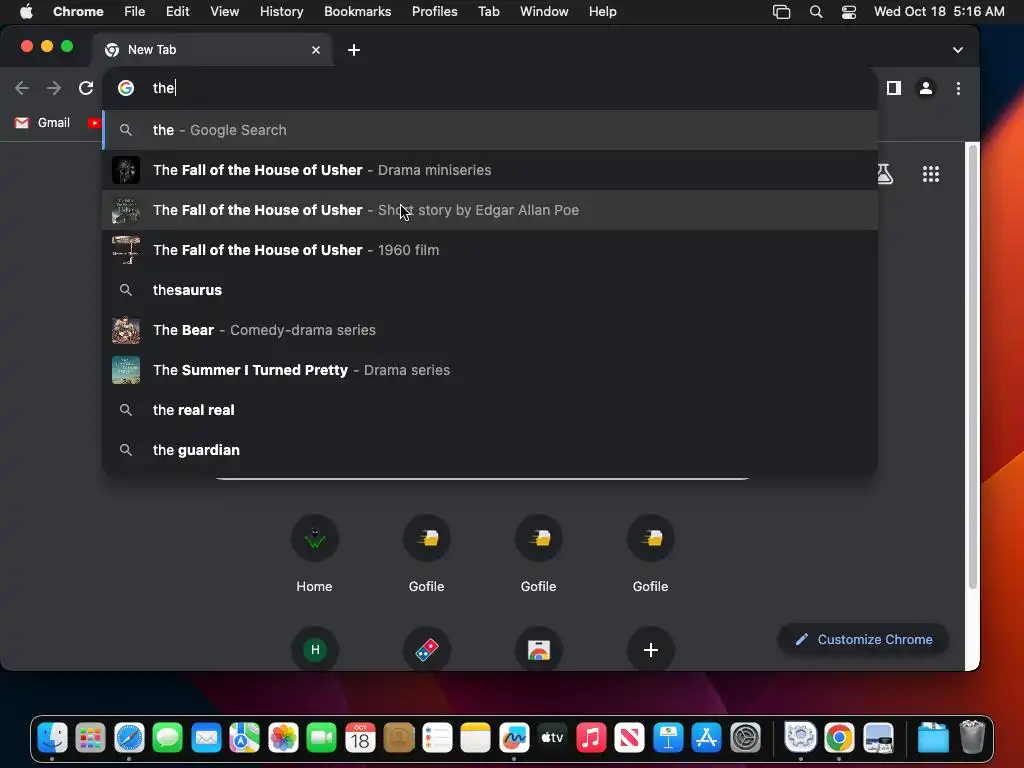Open Launchpad from the Dock
1024x768 pixels.
(x=90, y=739)
